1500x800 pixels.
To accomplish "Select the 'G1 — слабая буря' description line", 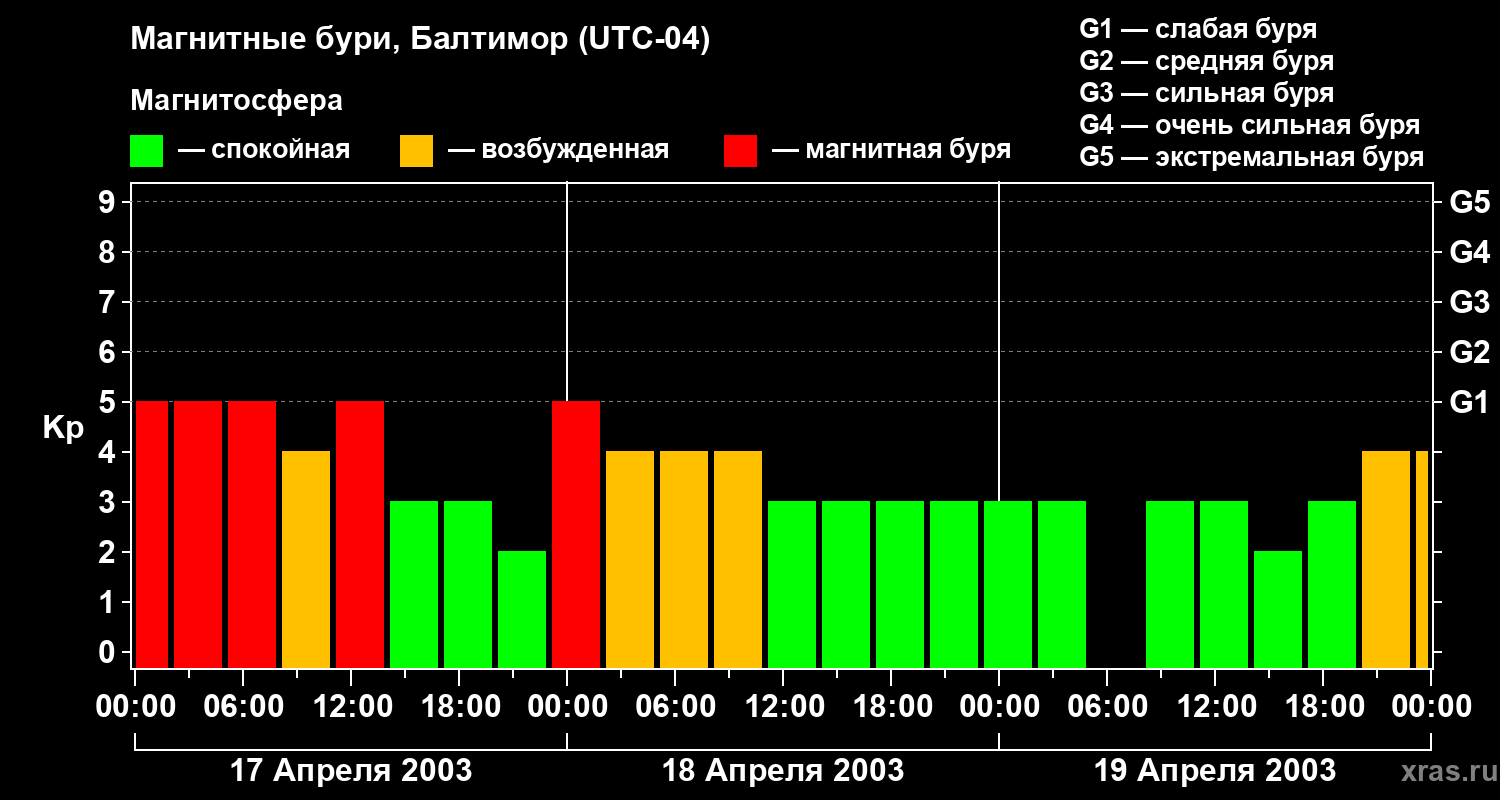I will coord(1198,29).
